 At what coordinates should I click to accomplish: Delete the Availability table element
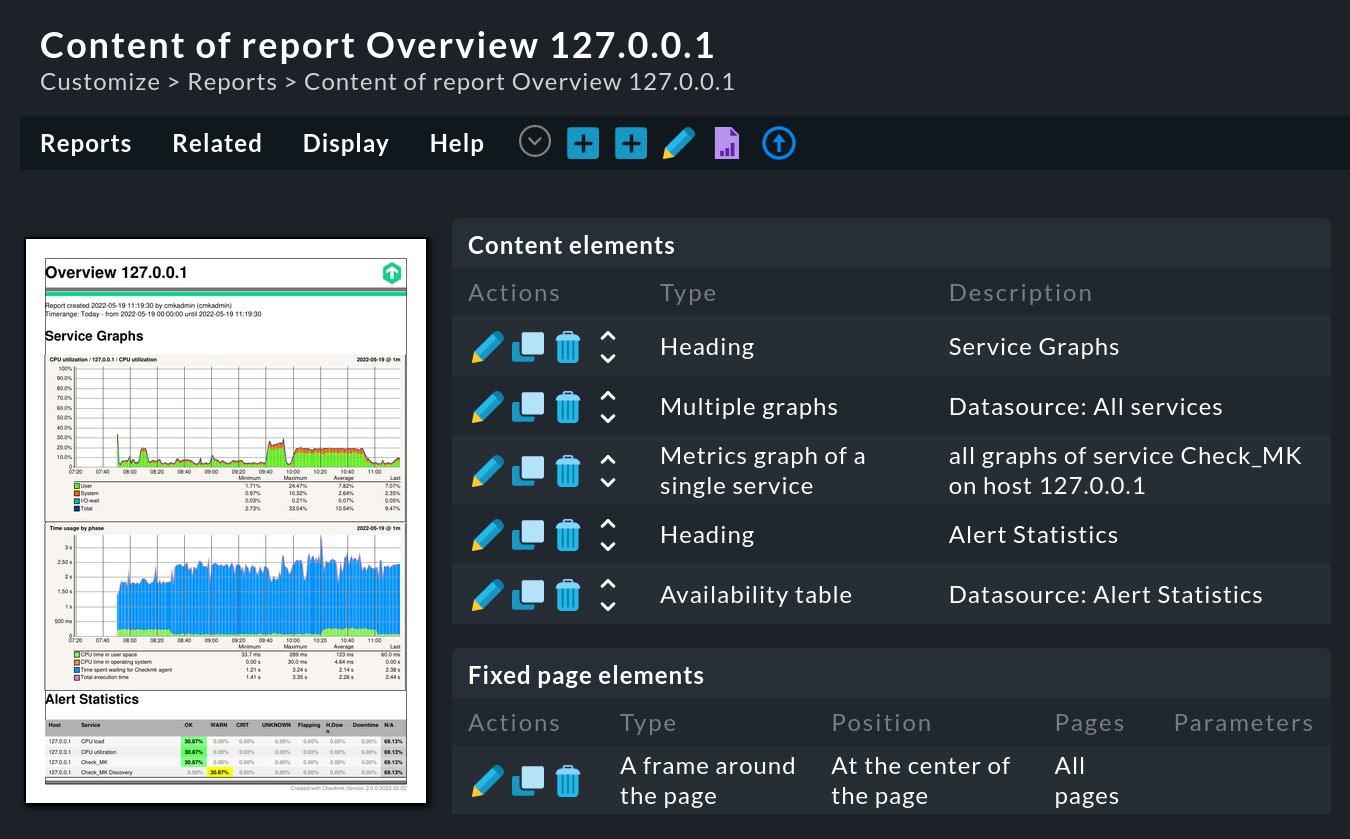click(568, 594)
